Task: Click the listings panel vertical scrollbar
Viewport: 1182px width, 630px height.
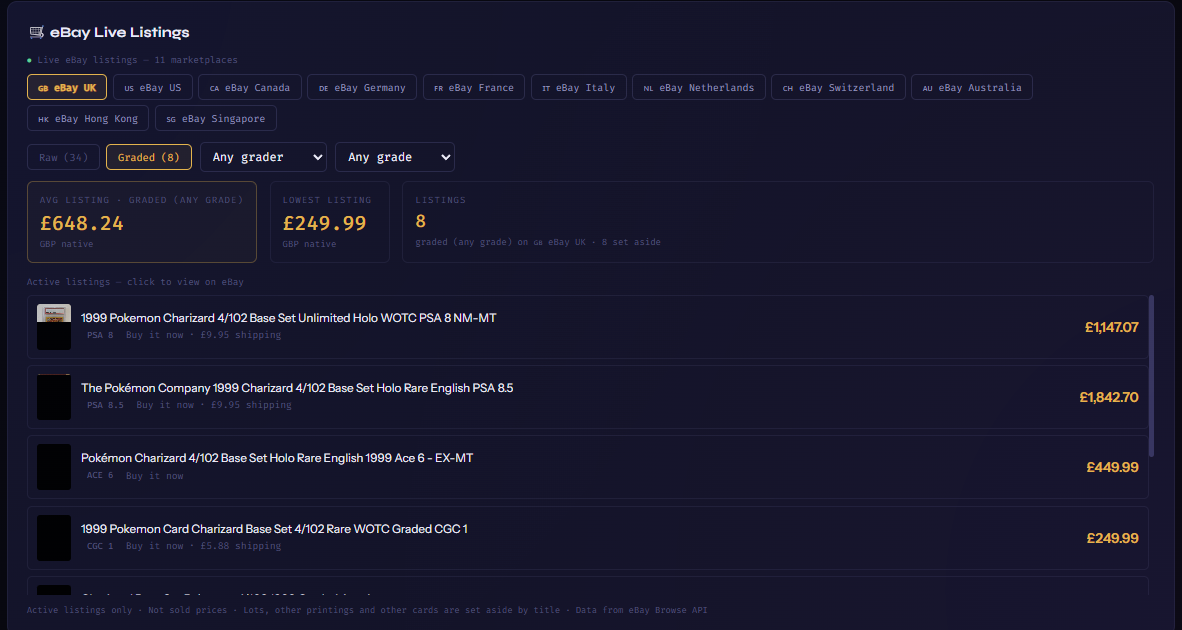Action: point(1151,376)
